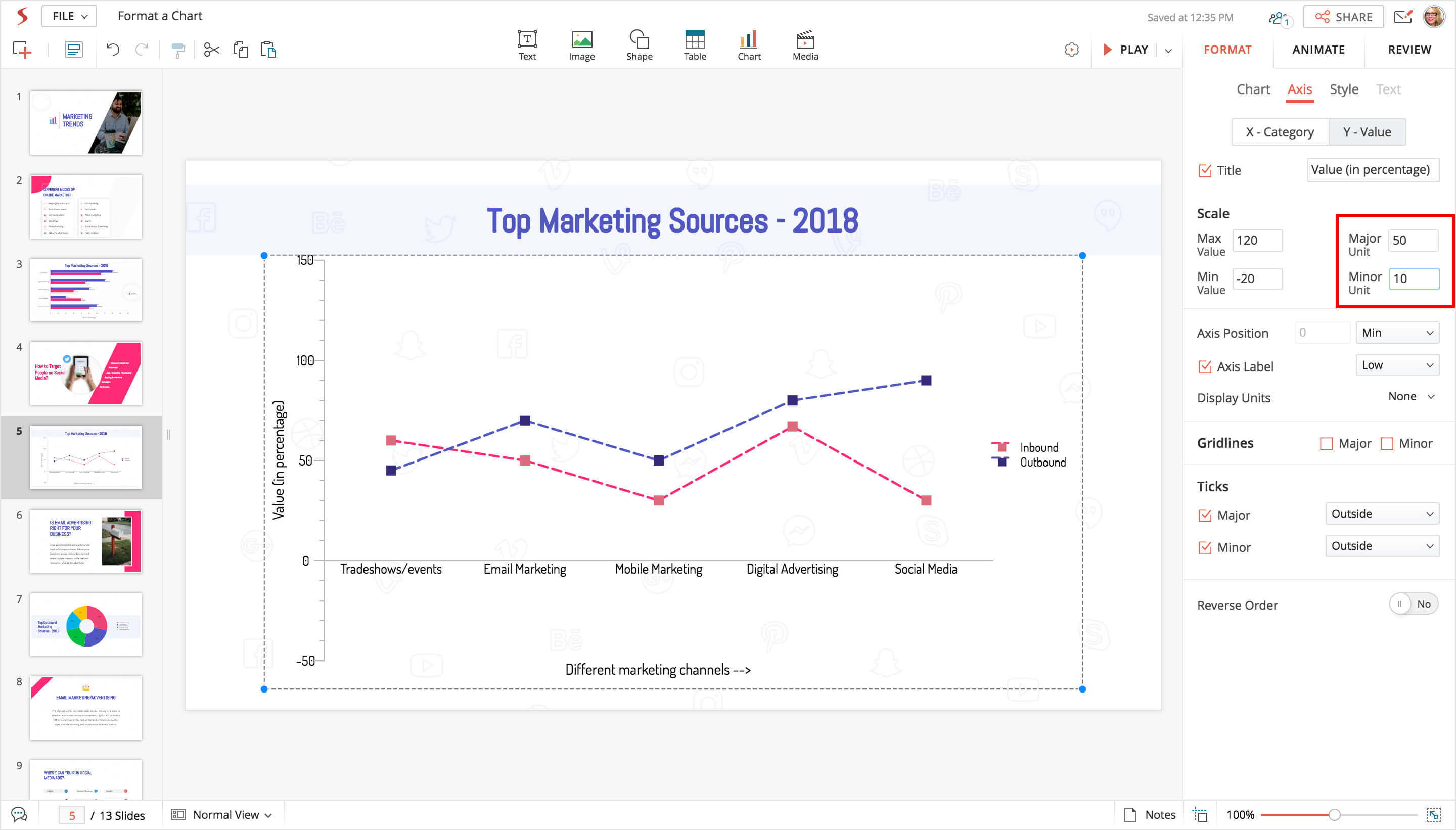
Task: Click the Undo arrow icon
Action: (113, 50)
